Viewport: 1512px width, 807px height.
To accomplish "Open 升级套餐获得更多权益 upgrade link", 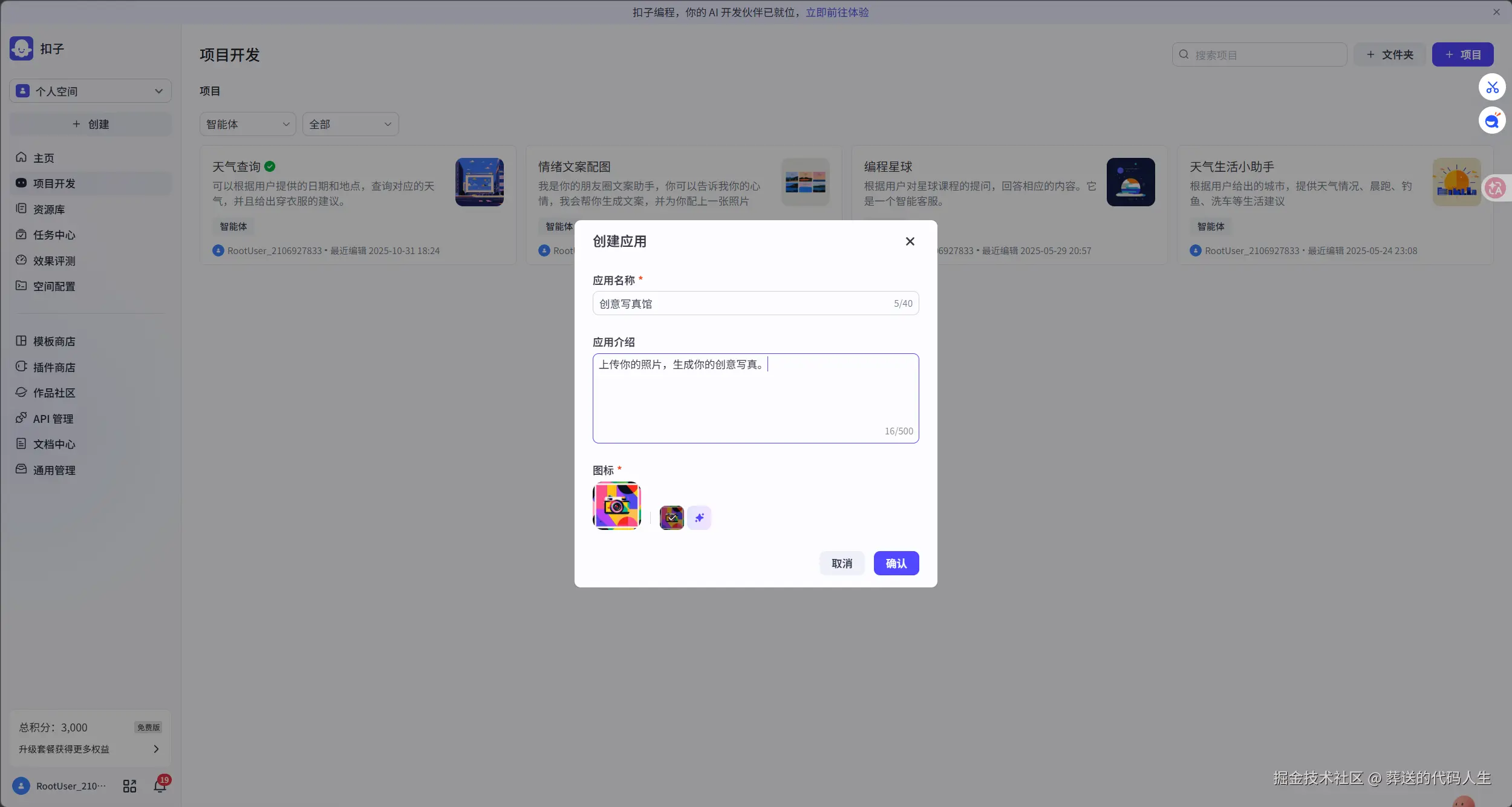I will click(x=90, y=749).
